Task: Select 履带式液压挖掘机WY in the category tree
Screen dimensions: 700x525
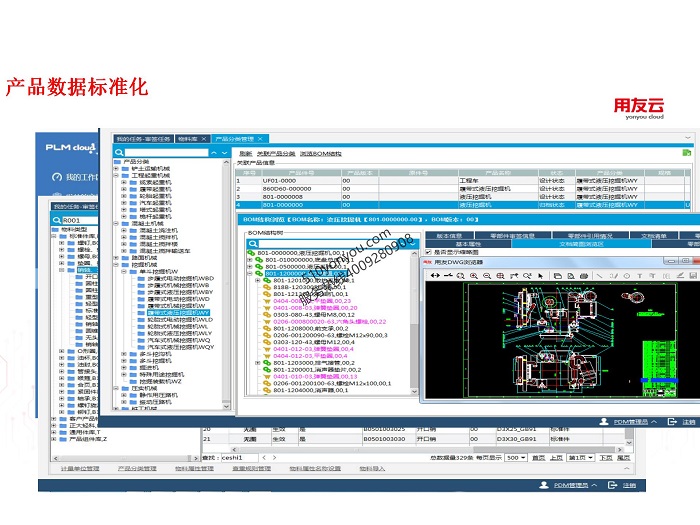Action: point(180,312)
